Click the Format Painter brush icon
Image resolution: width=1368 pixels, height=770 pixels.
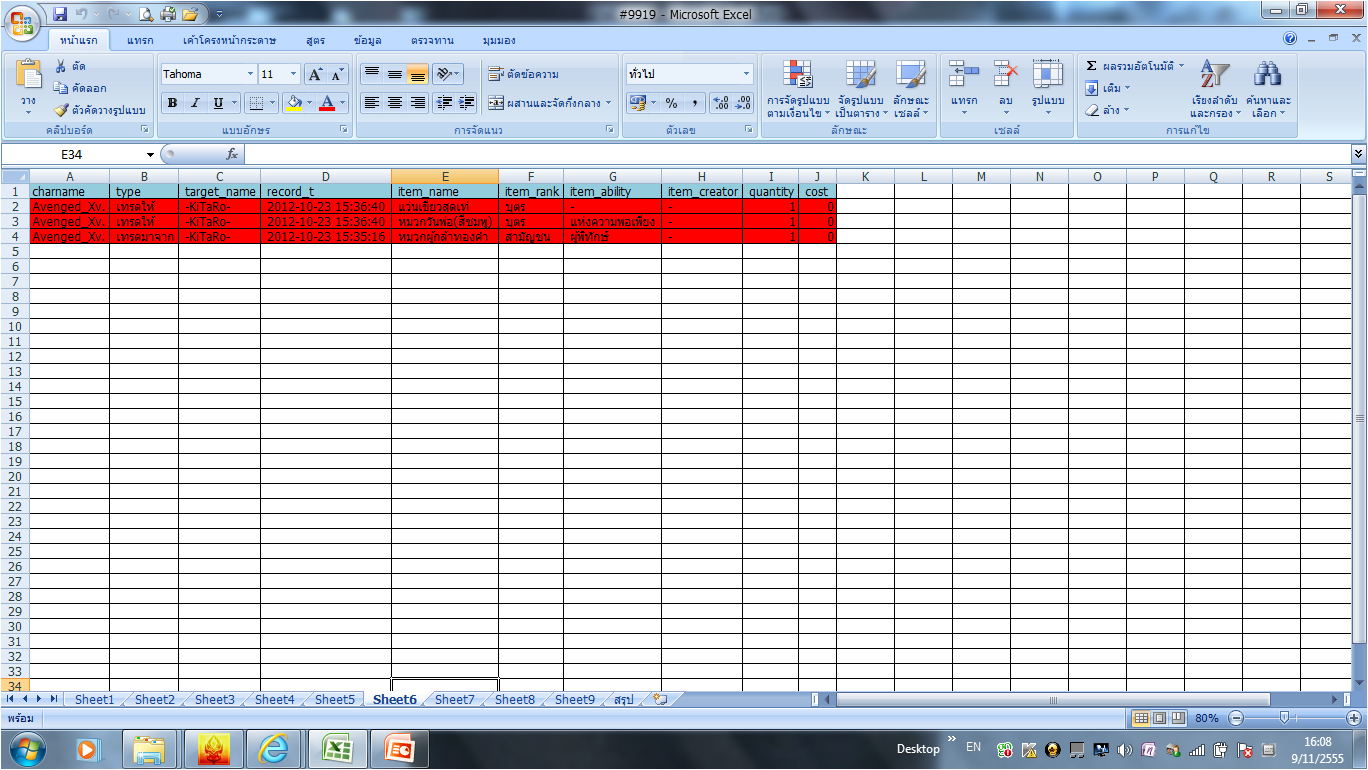tap(61, 110)
